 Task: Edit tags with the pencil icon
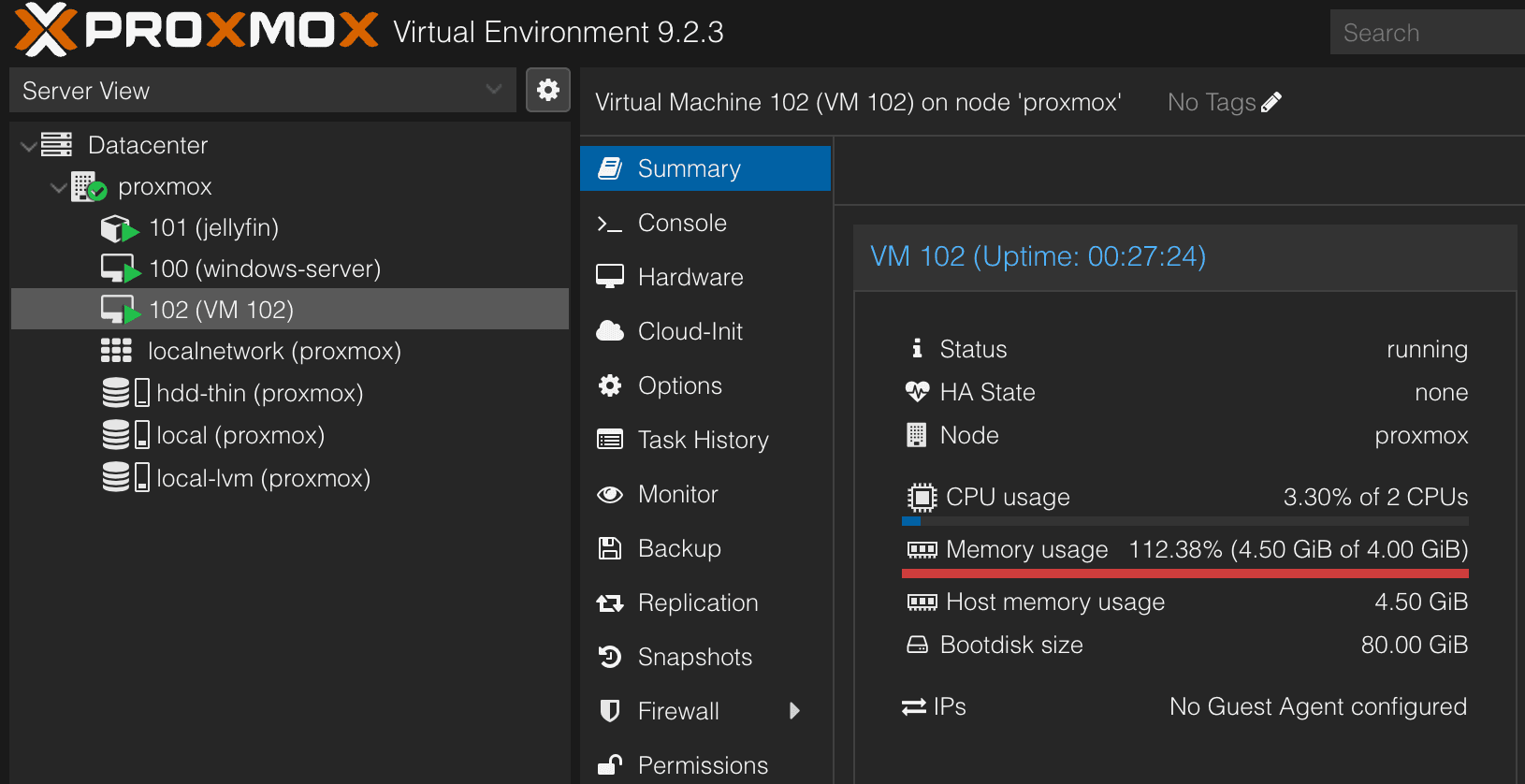(1271, 102)
